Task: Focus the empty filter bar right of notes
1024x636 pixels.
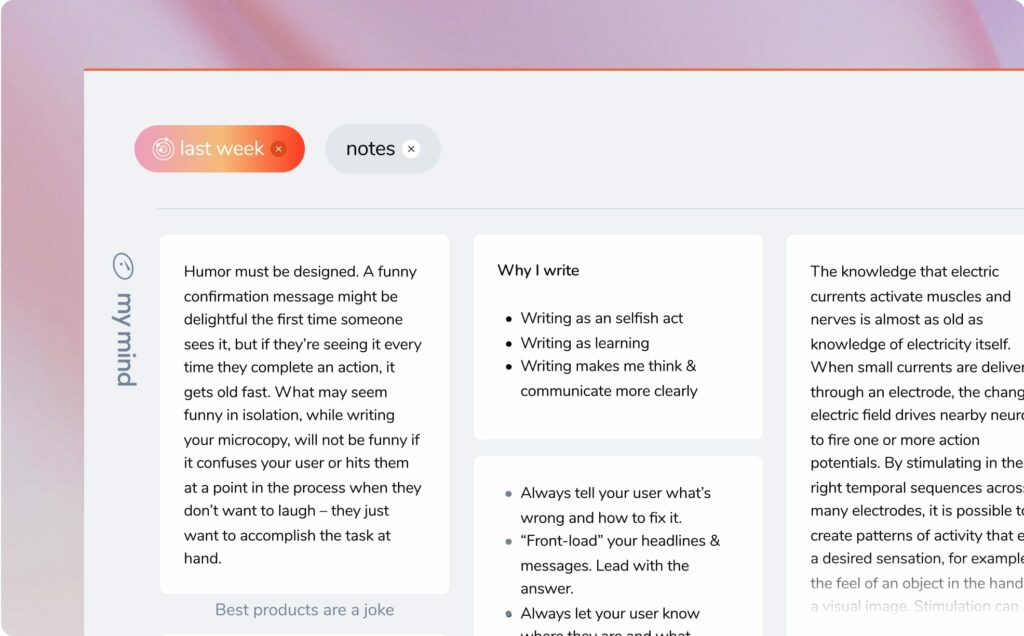Action: point(720,149)
